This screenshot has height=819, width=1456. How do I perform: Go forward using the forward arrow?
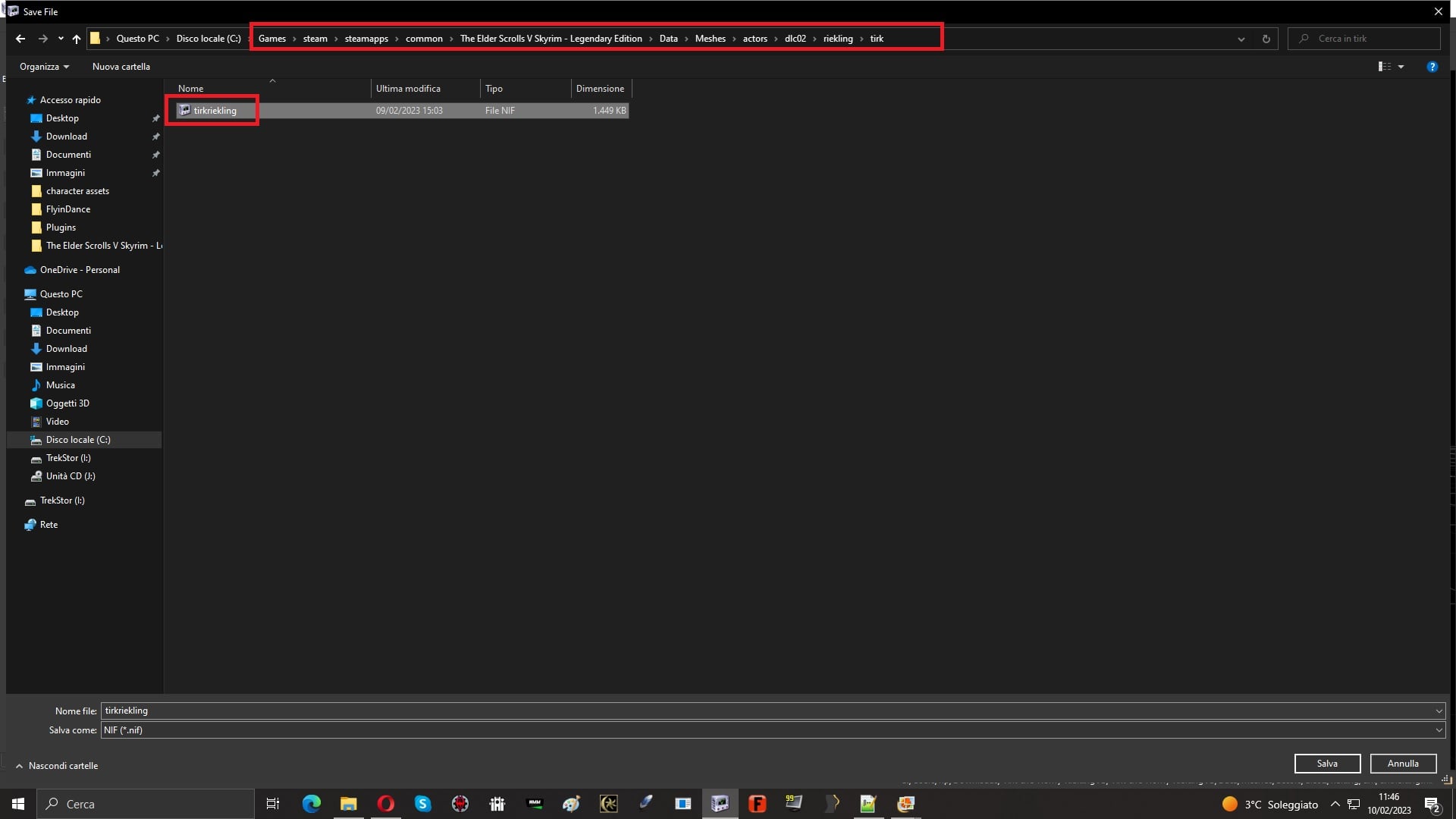43,39
